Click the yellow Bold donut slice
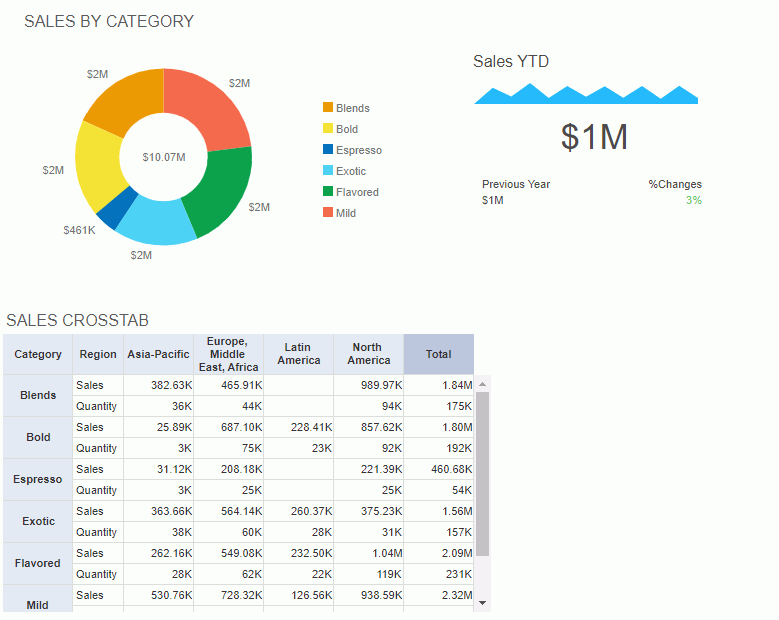This screenshot has height=620, width=779. [x=97, y=168]
